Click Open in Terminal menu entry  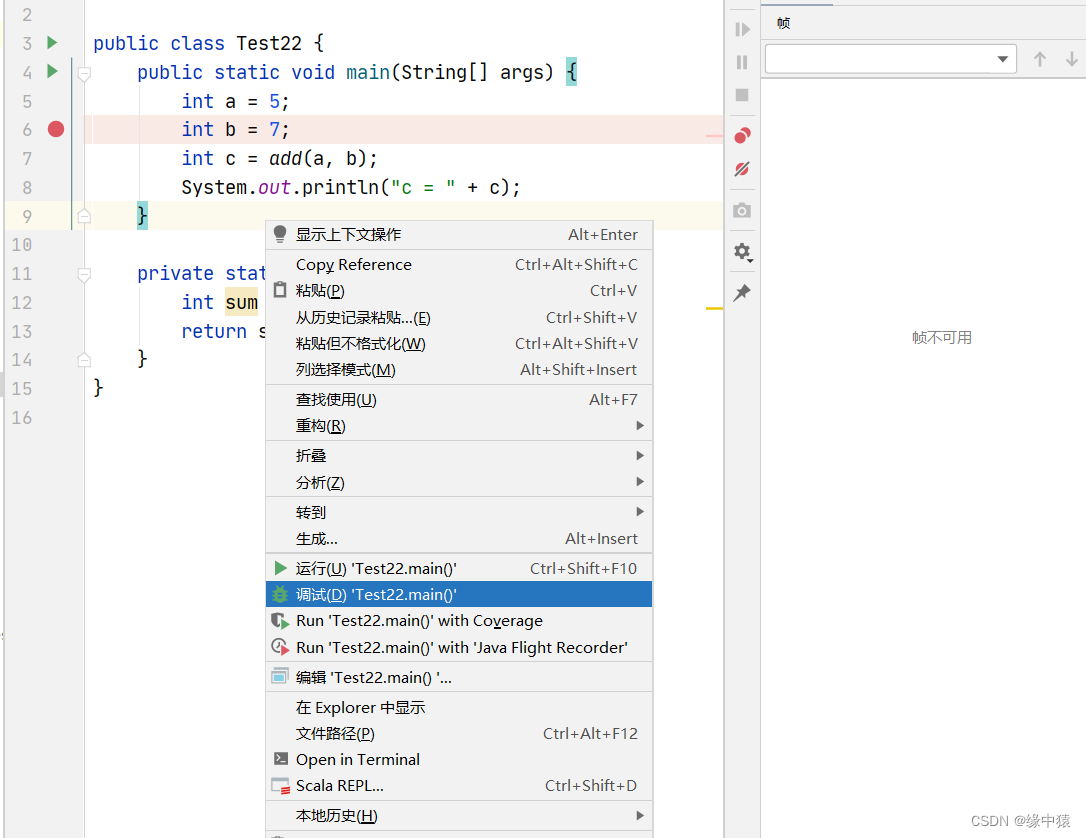(358, 760)
